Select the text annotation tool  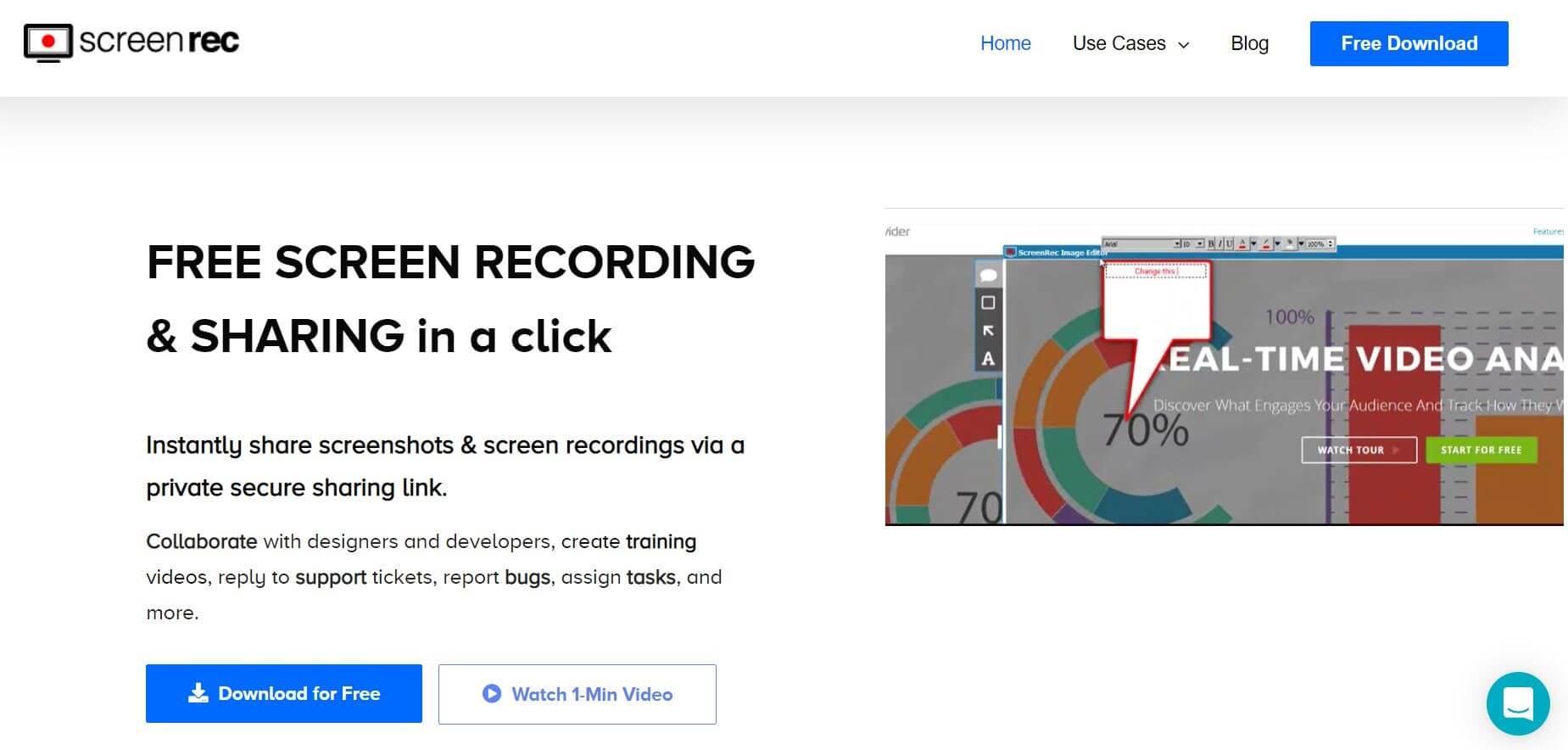(x=988, y=359)
